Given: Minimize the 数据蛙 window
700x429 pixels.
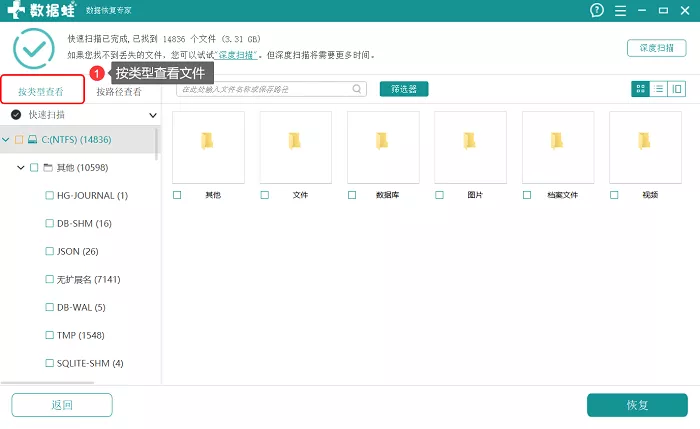Looking at the screenshot, I should (x=642, y=10).
